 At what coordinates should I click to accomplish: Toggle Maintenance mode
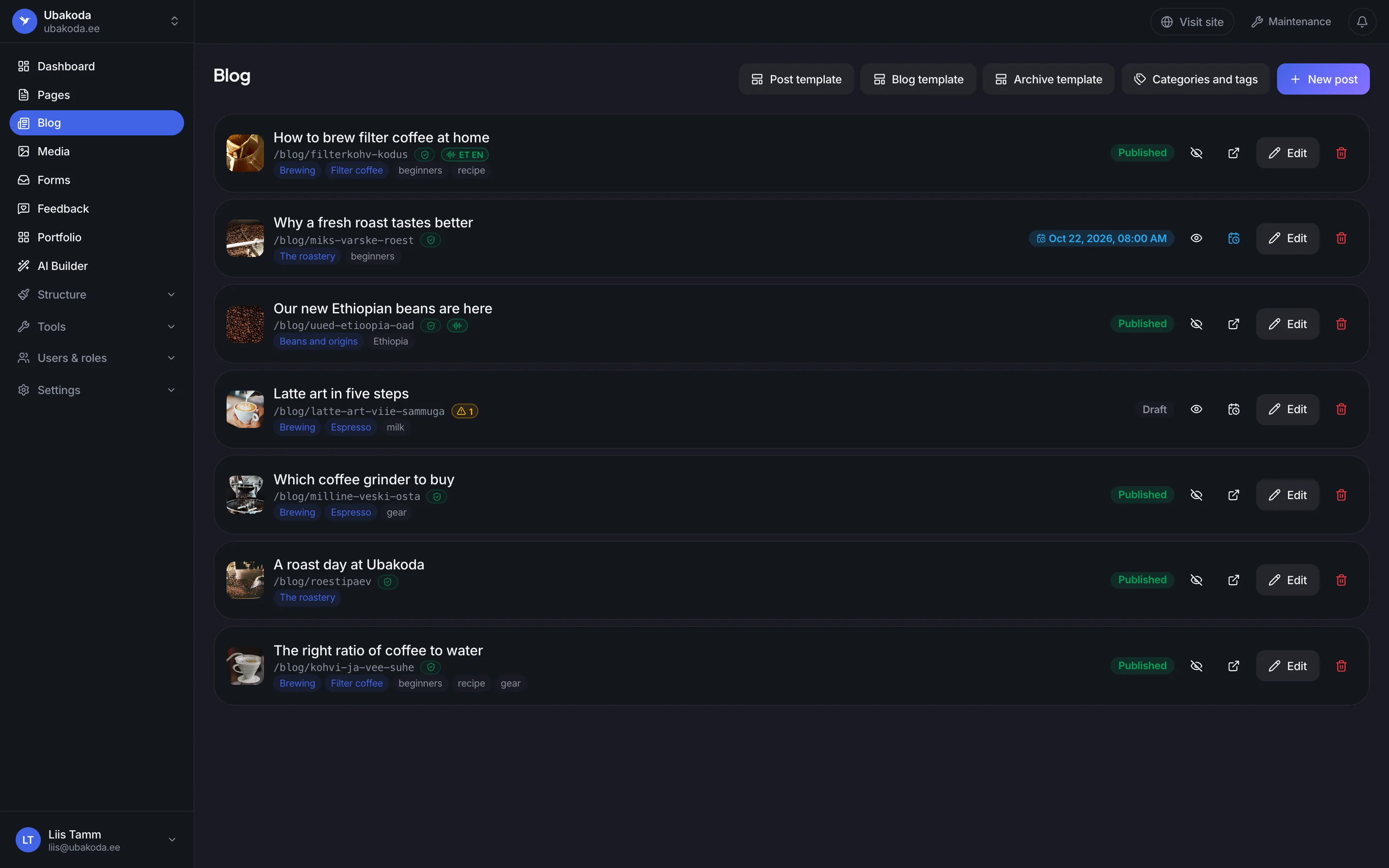point(1290,22)
